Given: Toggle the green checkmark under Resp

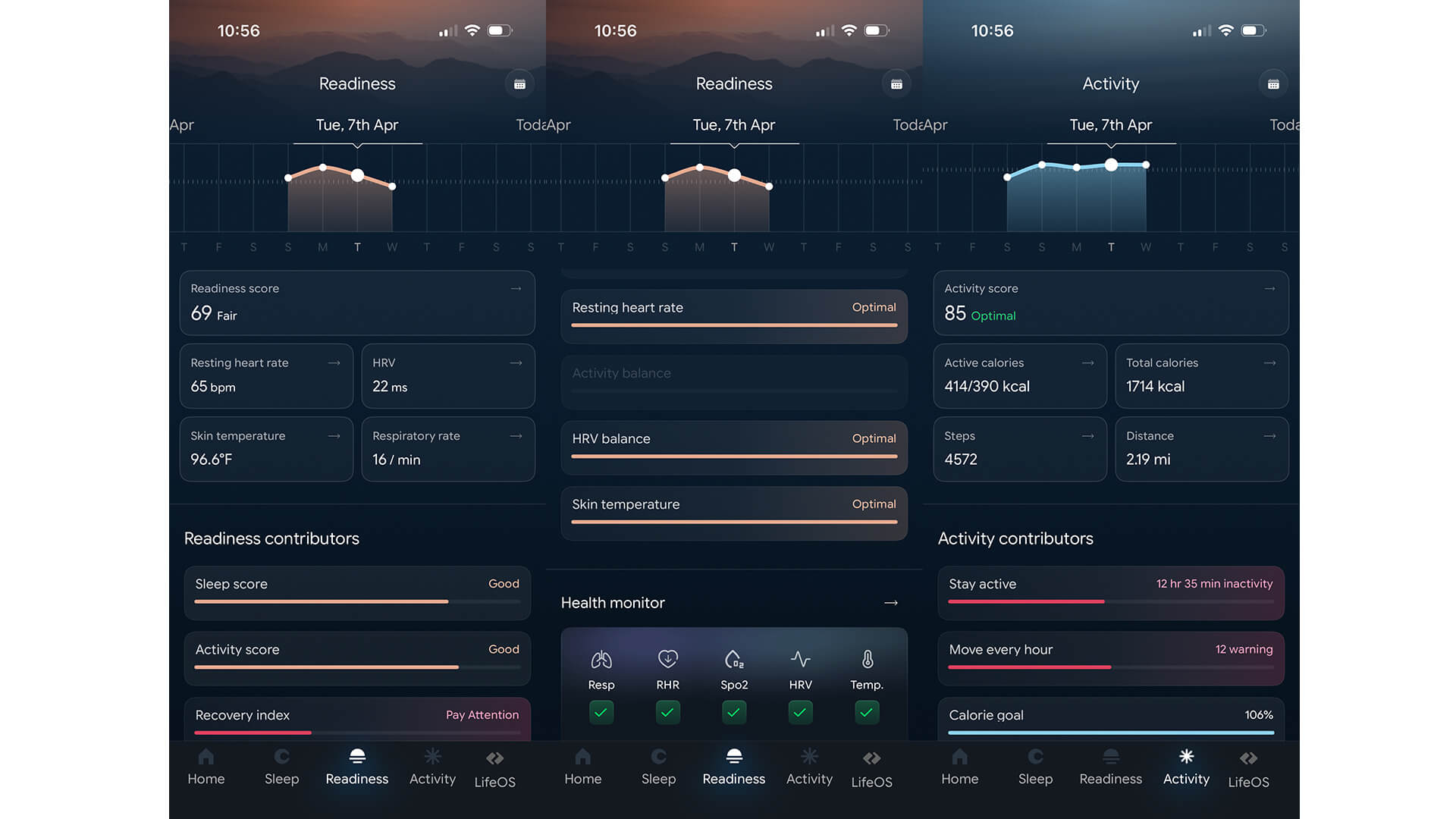Looking at the screenshot, I should pyautogui.click(x=601, y=712).
